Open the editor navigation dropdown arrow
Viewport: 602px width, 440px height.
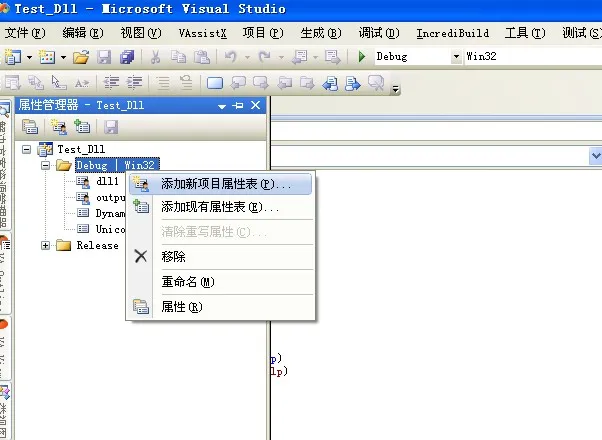tap(595, 156)
